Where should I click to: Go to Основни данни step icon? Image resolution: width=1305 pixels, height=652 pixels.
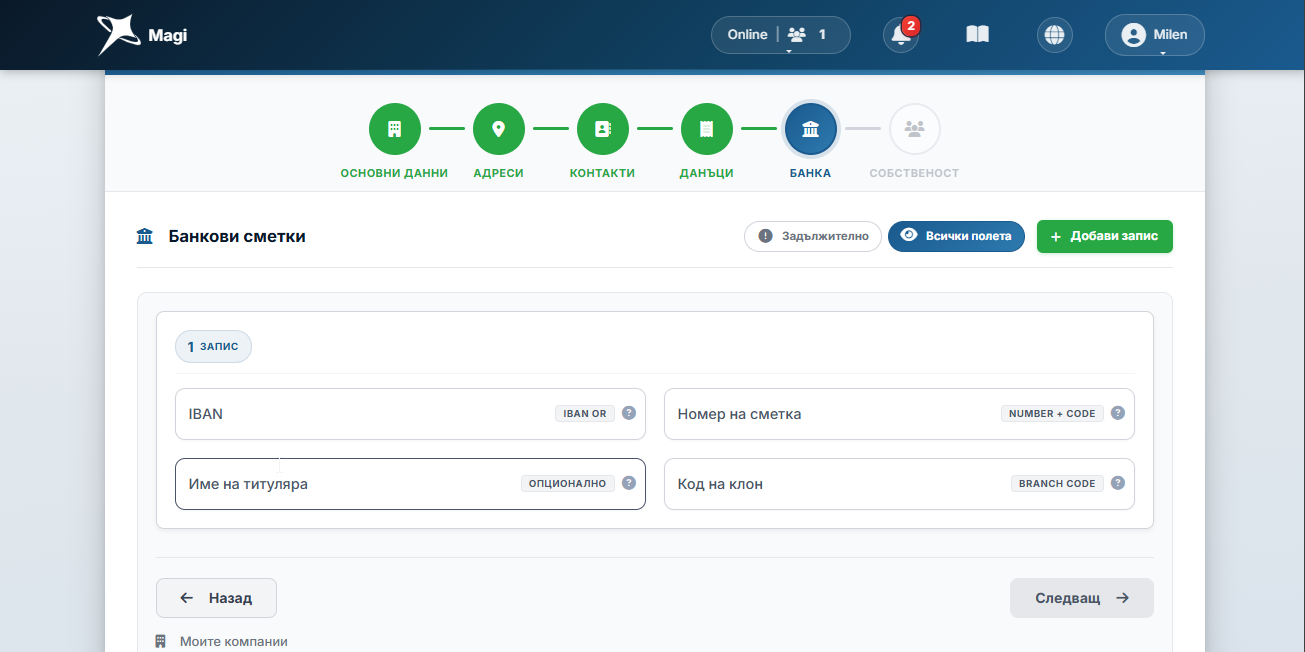pyautogui.click(x=394, y=129)
